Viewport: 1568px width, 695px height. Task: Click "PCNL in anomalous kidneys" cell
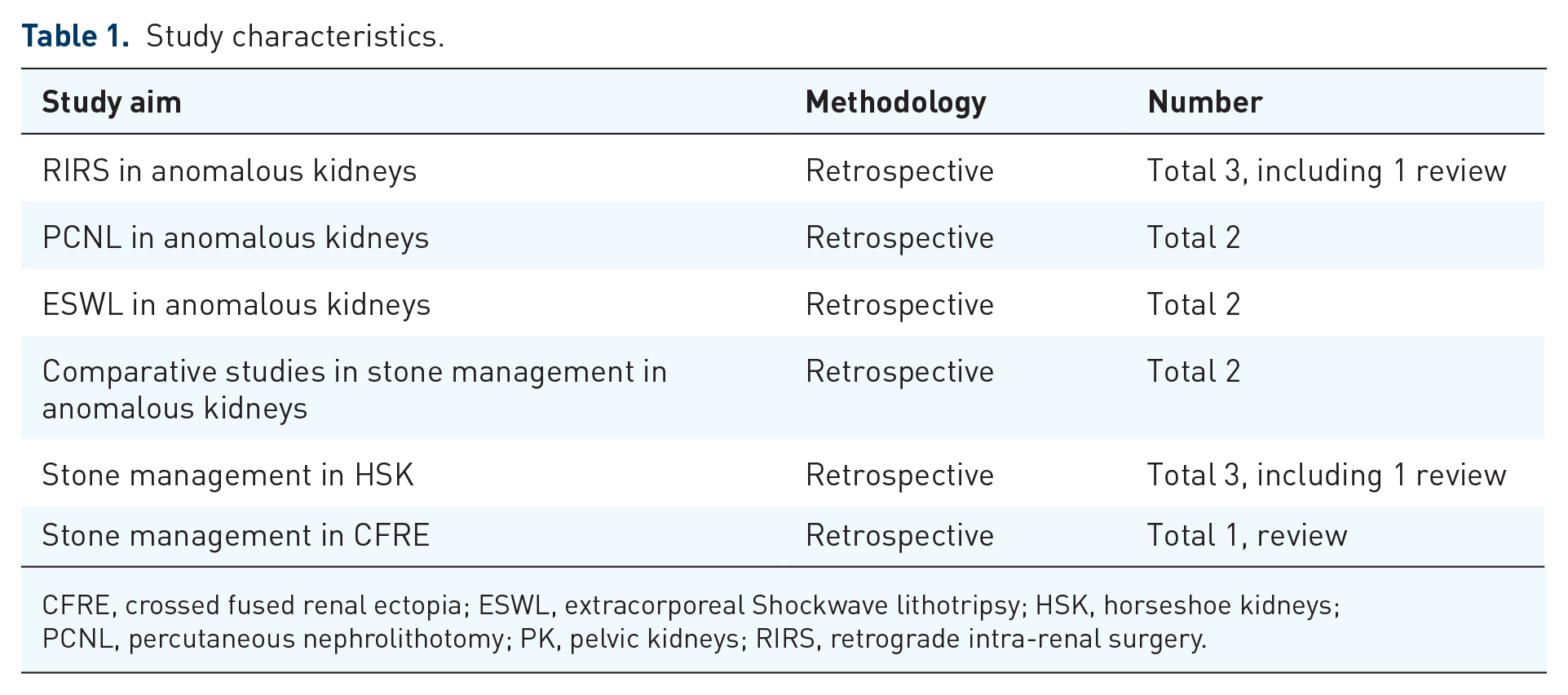235,238
